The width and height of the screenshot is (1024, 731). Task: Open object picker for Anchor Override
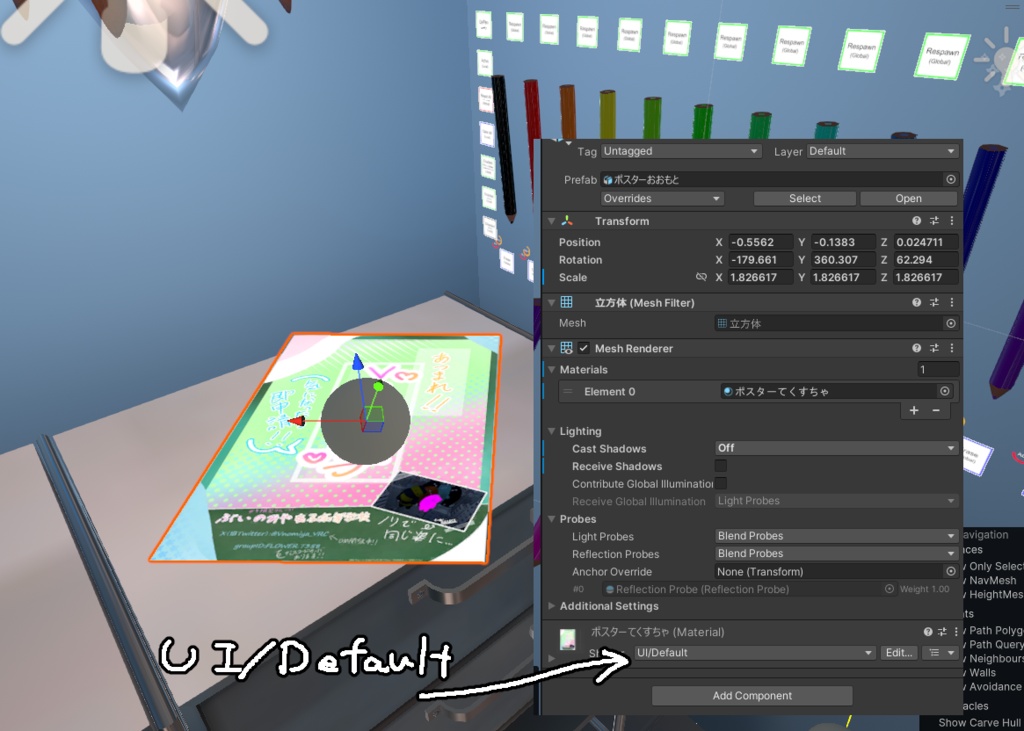pyautogui.click(x=951, y=571)
